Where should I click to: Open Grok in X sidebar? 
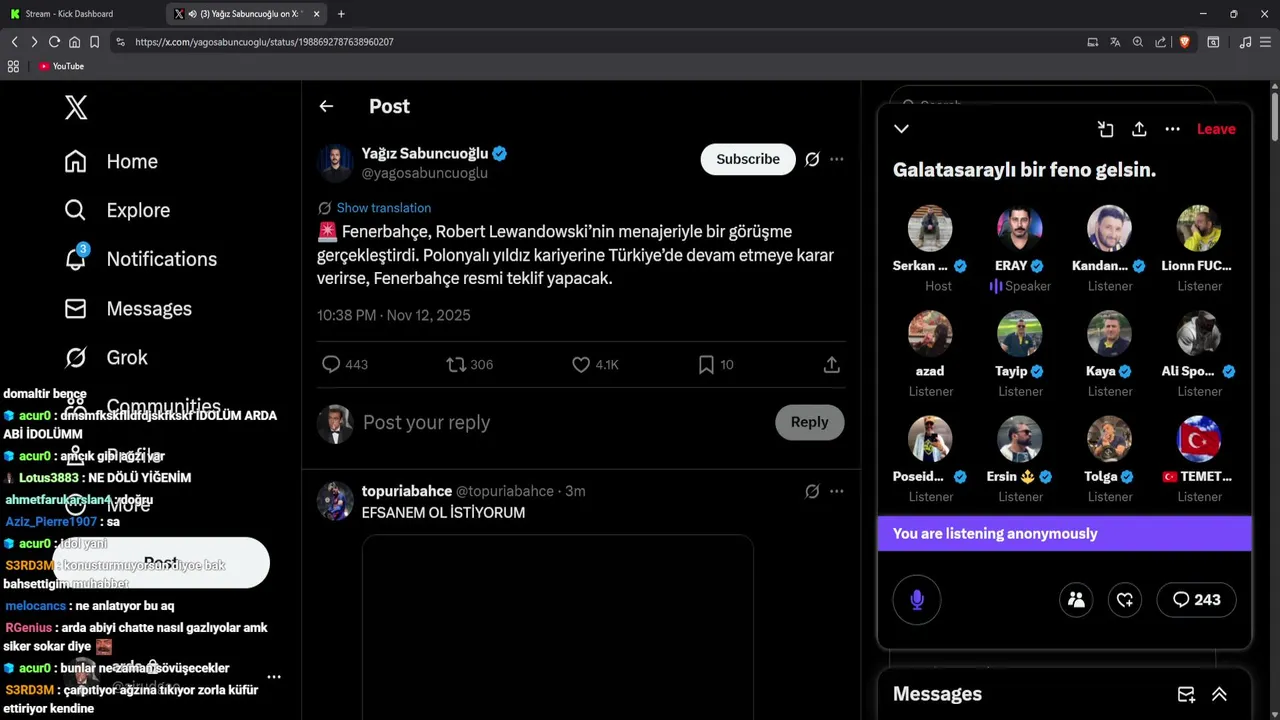click(105, 357)
